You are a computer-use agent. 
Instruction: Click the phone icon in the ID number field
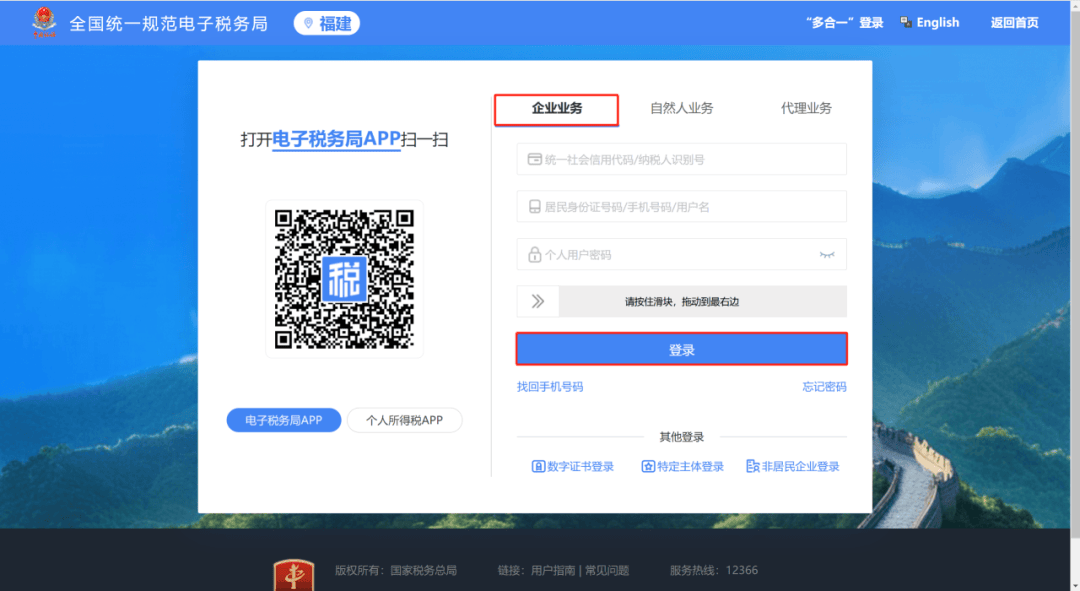tap(534, 207)
